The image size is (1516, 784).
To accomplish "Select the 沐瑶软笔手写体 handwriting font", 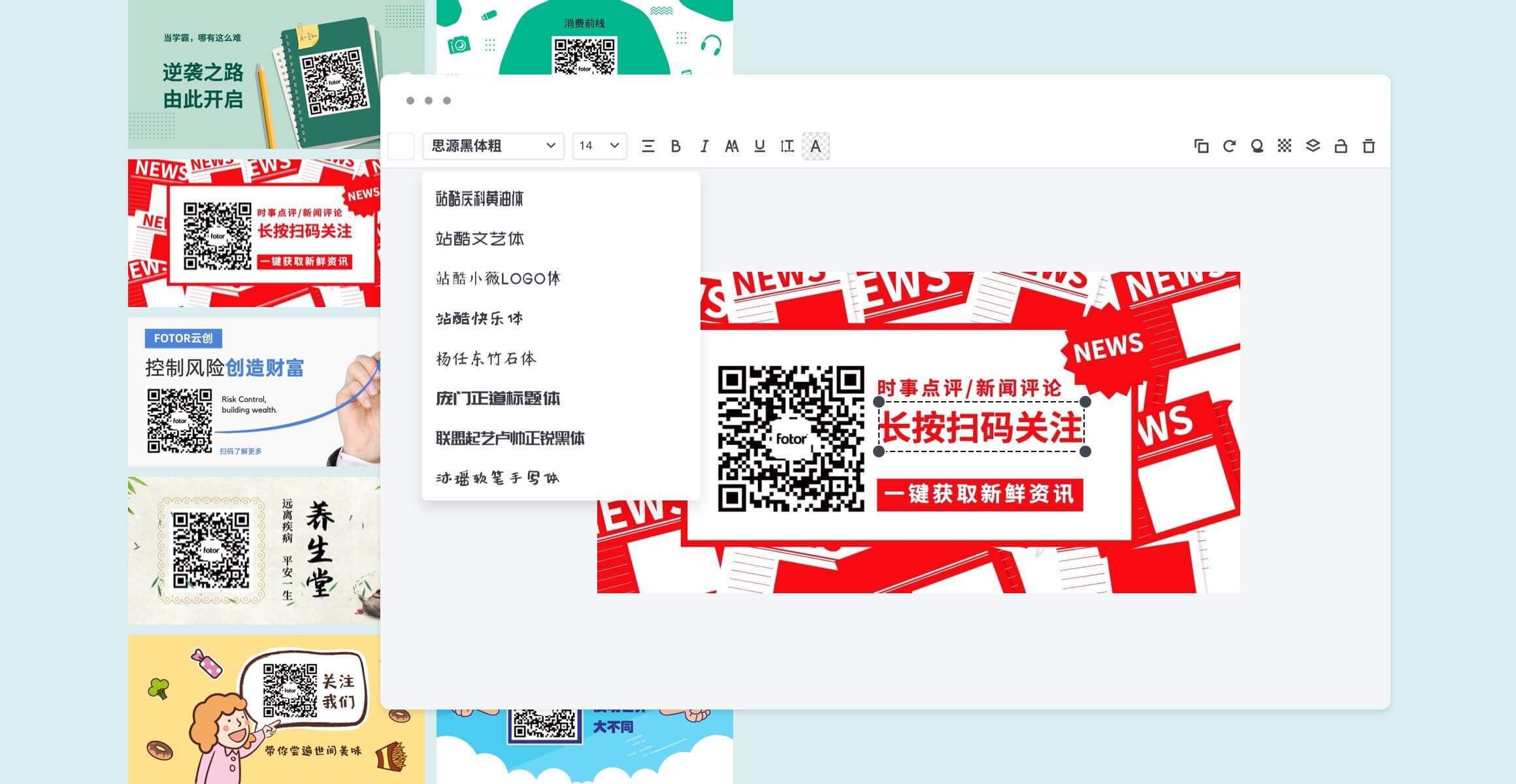I will click(x=497, y=478).
